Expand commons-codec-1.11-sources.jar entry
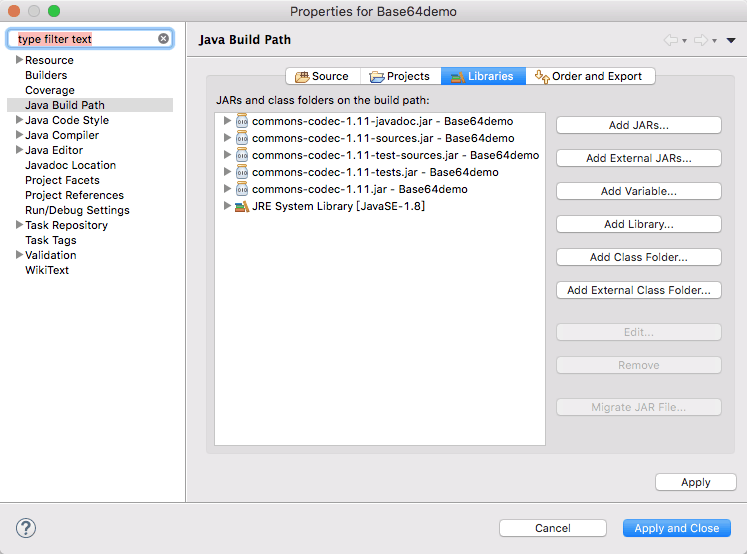Image resolution: width=747 pixels, height=554 pixels. [227, 138]
